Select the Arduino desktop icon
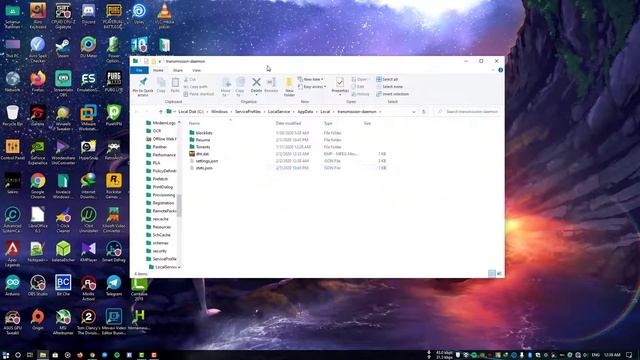The width and height of the screenshot is (640, 360). tap(13, 286)
